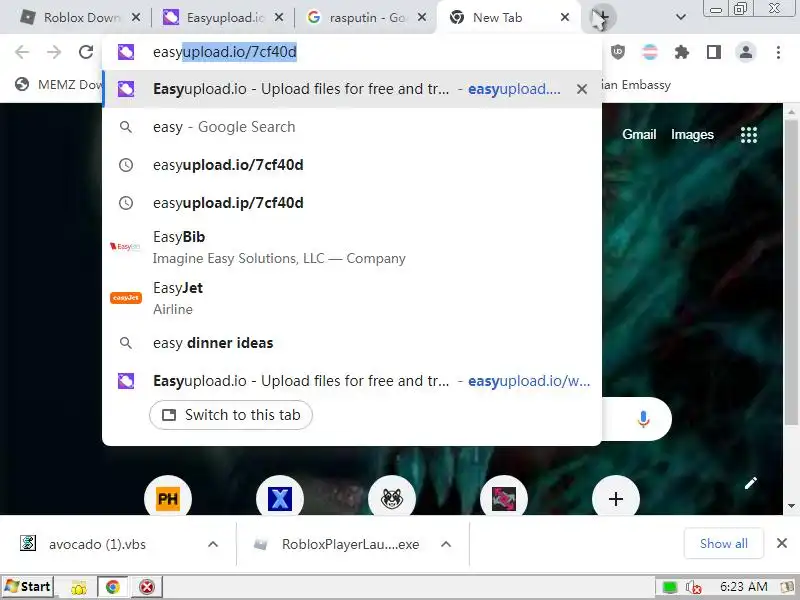Go forward to next page
The width and height of the screenshot is (800, 600).
tap(54, 52)
